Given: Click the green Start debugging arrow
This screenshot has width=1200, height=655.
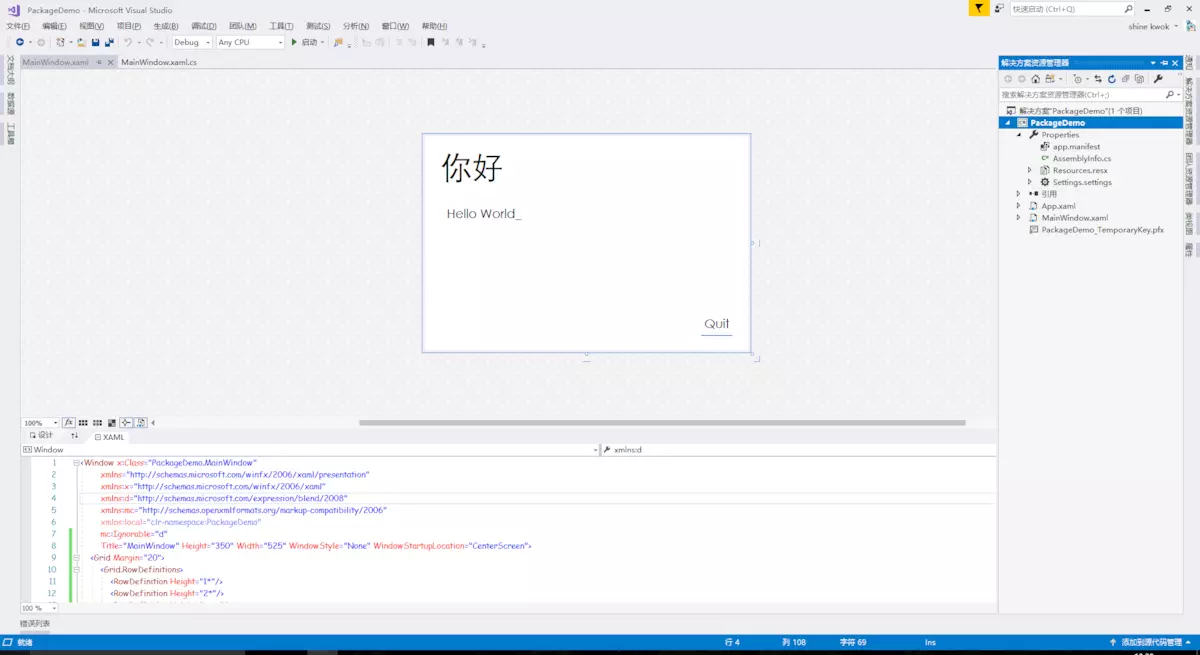Looking at the screenshot, I should point(294,42).
